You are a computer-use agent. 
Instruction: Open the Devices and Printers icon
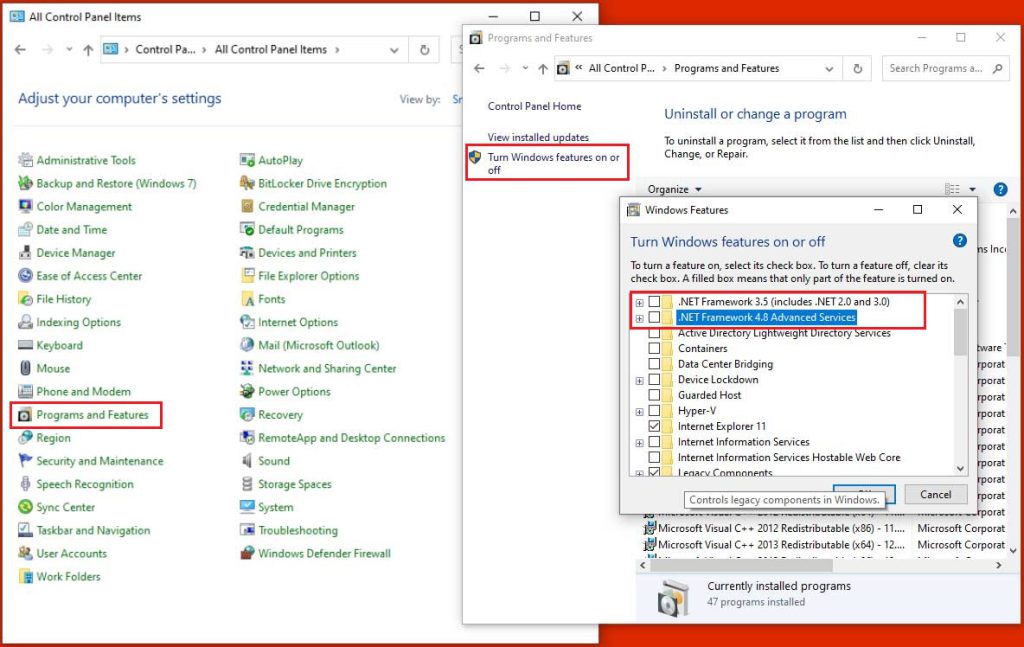(247, 253)
